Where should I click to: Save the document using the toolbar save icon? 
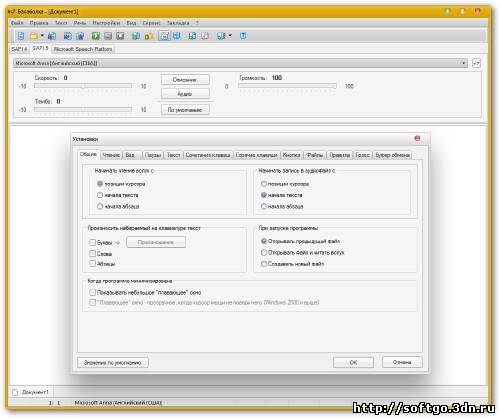(52, 36)
